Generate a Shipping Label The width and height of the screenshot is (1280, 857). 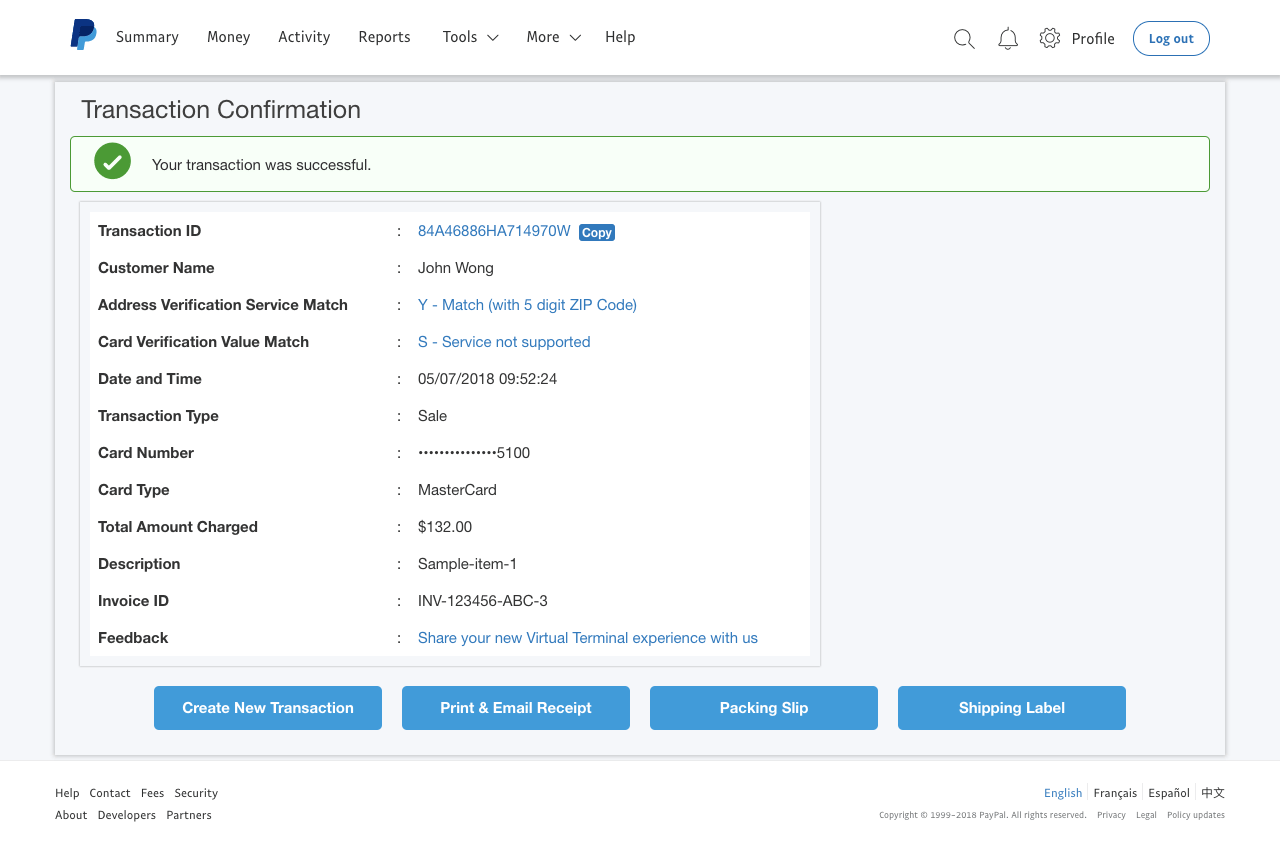point(1012,708)
